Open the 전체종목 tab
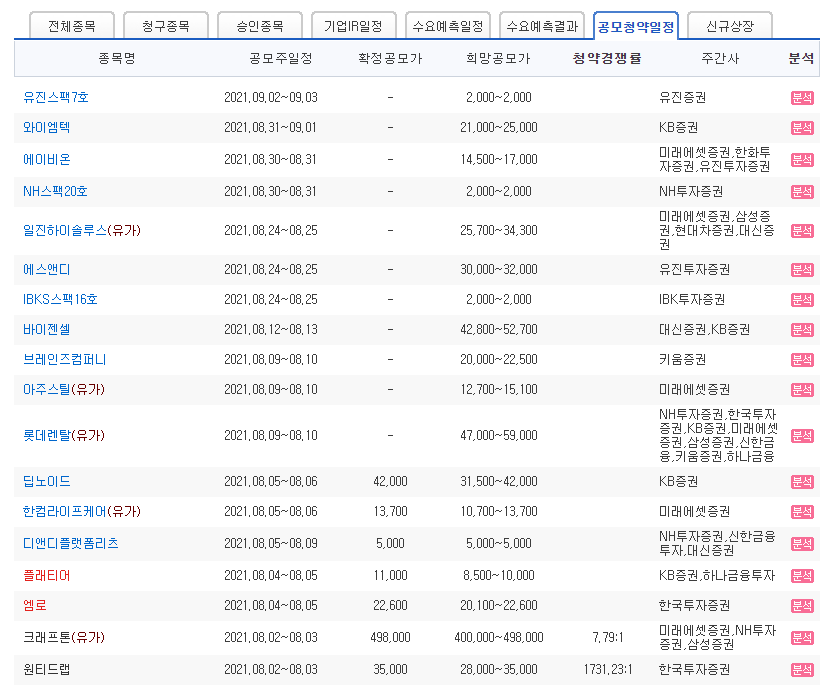This screenshot has height=688, width=828. (72, 26)
